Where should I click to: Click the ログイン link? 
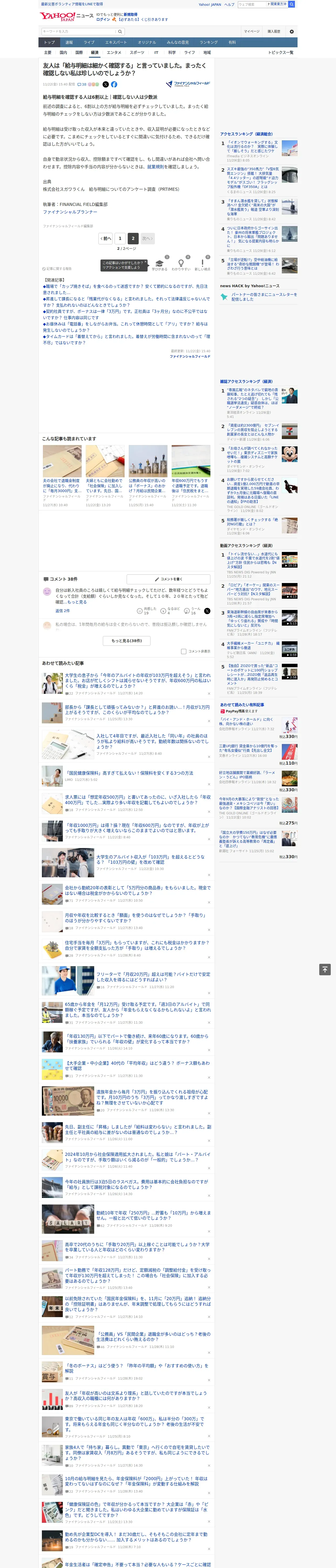click(x=103, y=20)
